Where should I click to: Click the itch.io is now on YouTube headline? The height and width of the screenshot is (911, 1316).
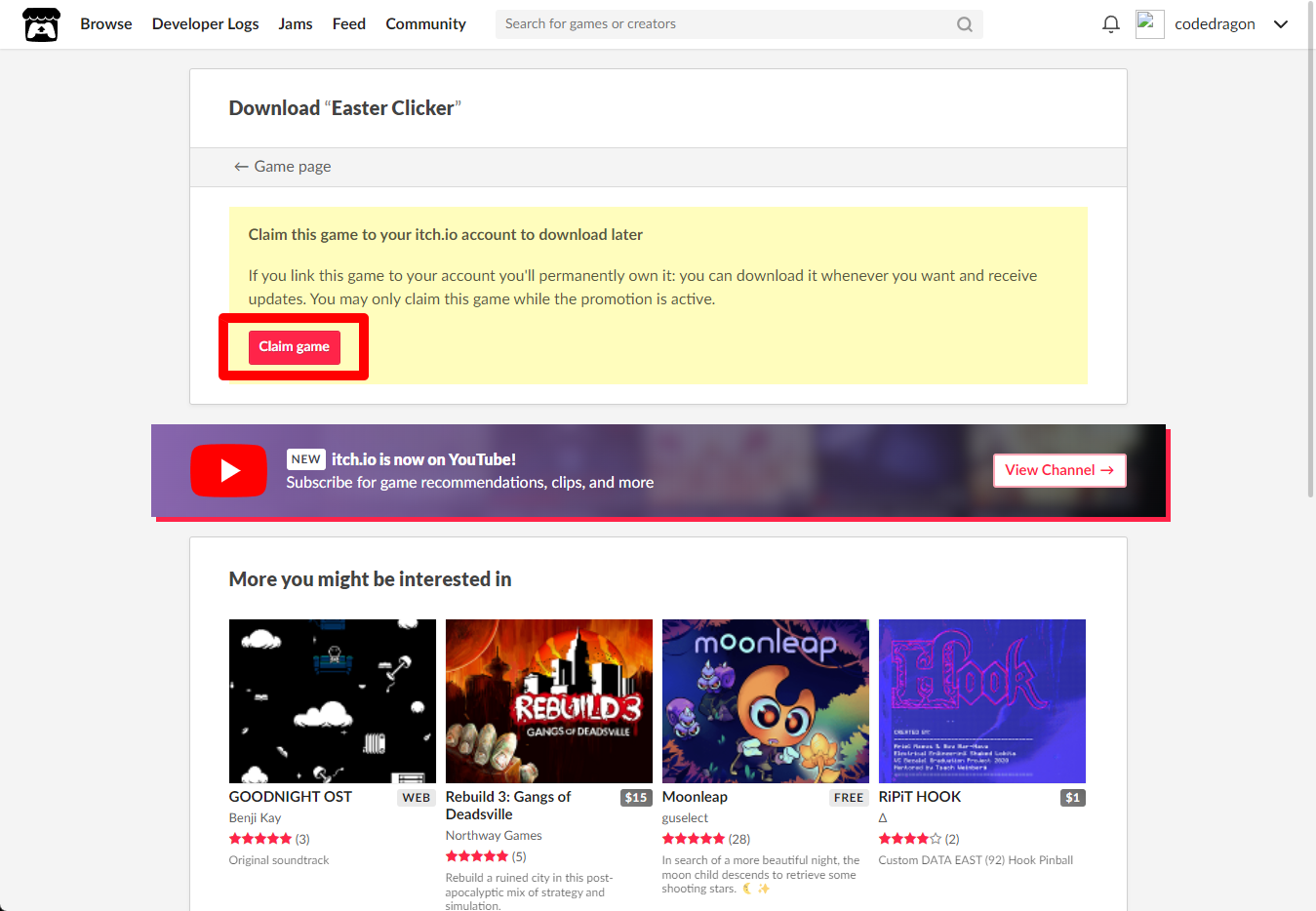423,459
